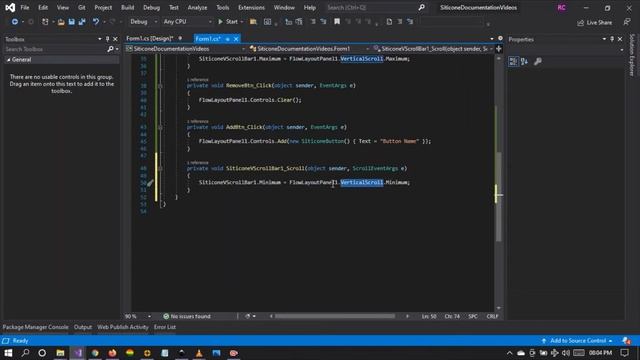This screenshot has height=360, width=640.
Task: Click the Property Pages wrench icon
Action: click(538, 61)
